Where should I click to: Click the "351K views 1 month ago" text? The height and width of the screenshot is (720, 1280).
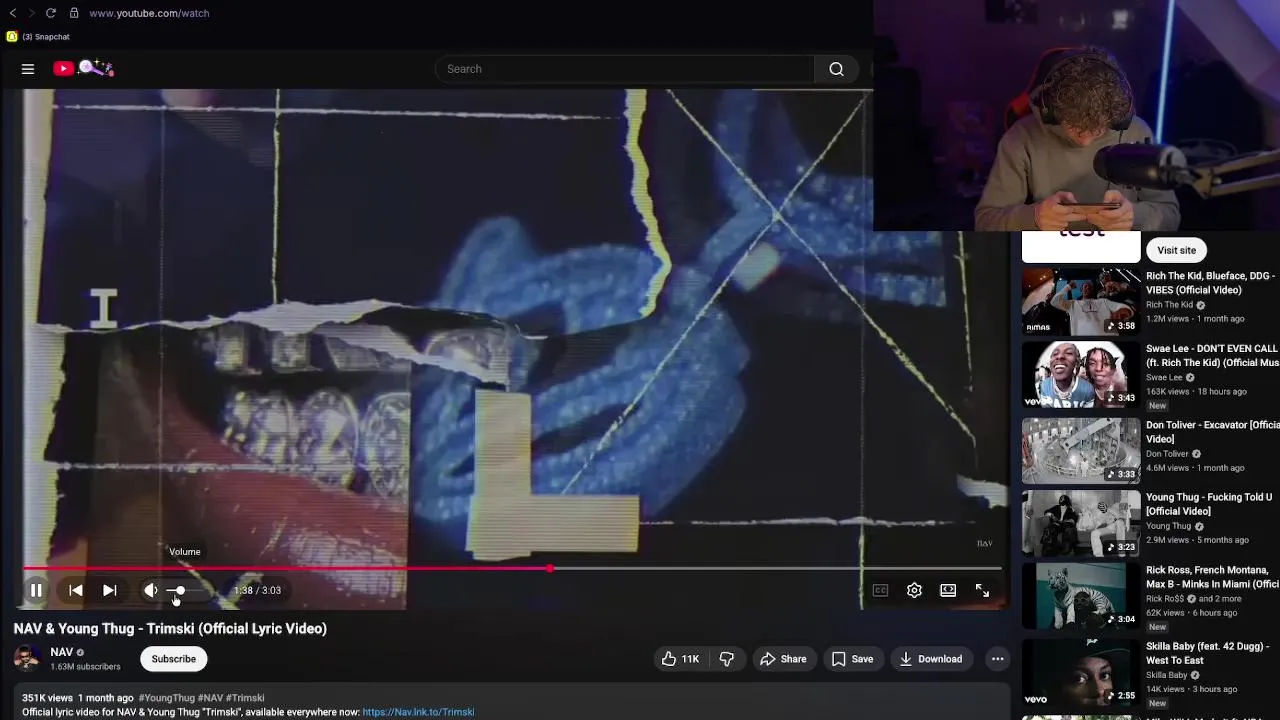(x=78, y=698)
